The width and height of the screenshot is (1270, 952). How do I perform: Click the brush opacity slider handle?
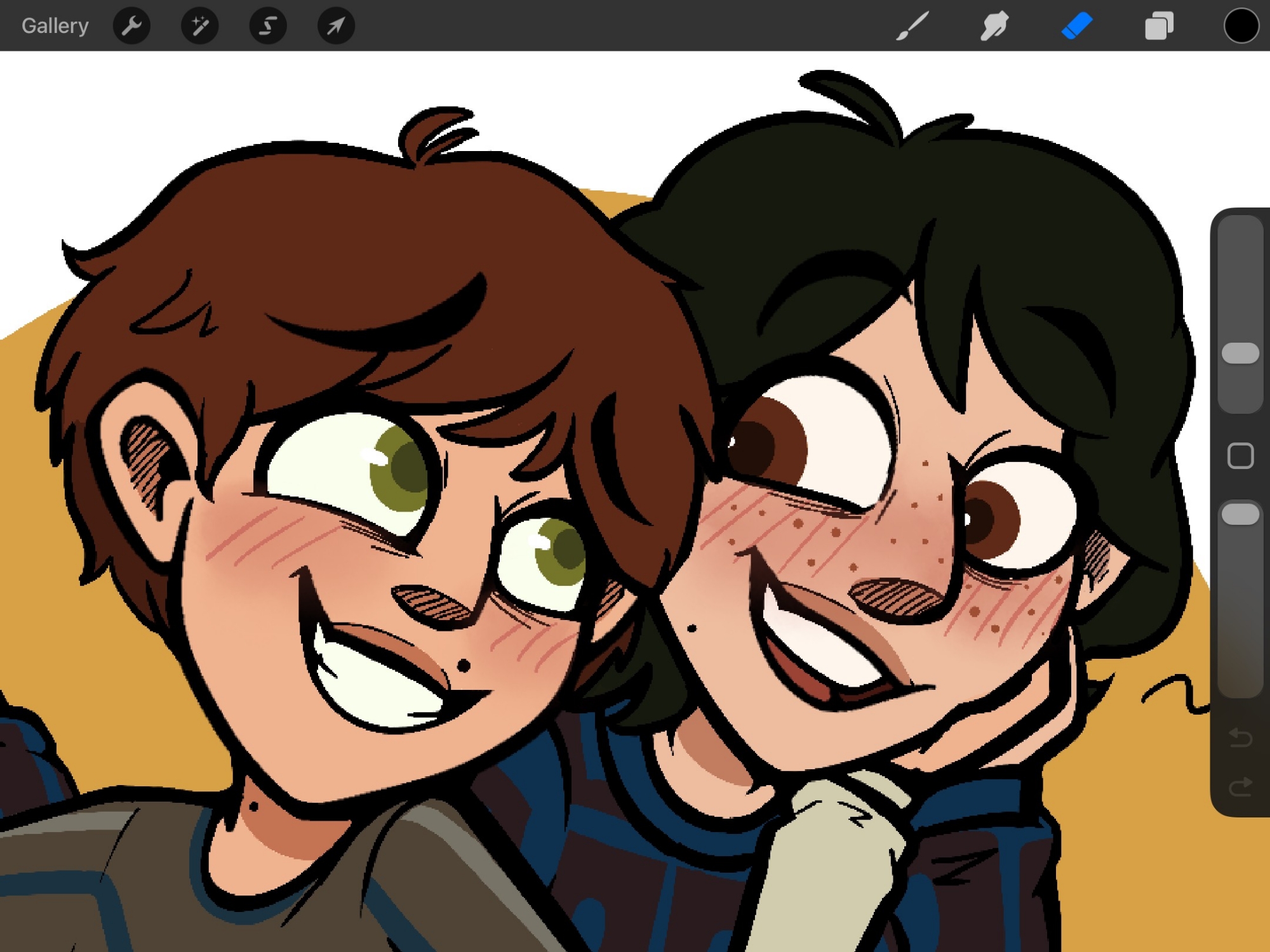point(1240,514)
